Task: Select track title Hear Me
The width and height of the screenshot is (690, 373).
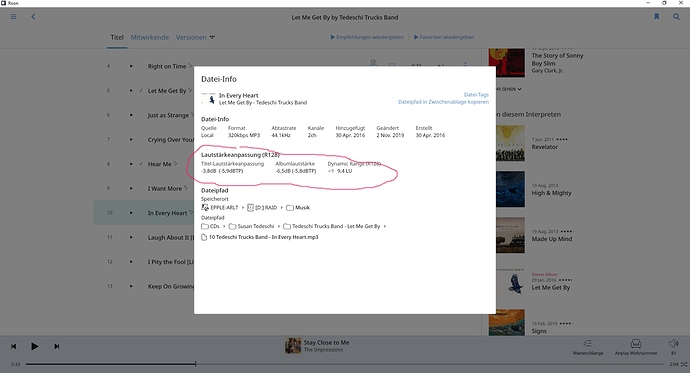Action: click(x=159, y=164)
